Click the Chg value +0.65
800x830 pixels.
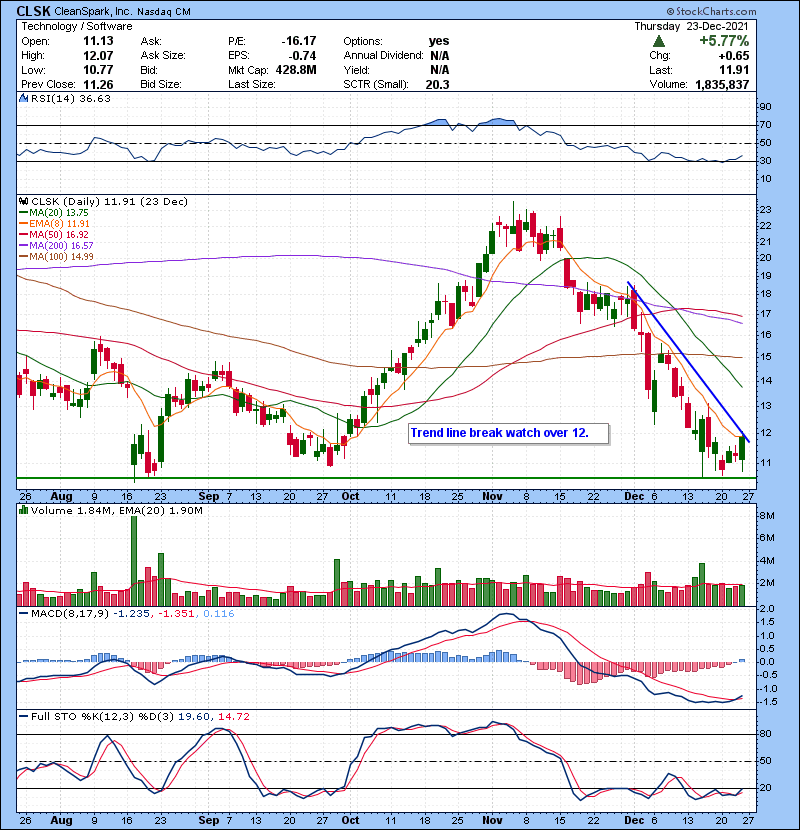point(734,56)
